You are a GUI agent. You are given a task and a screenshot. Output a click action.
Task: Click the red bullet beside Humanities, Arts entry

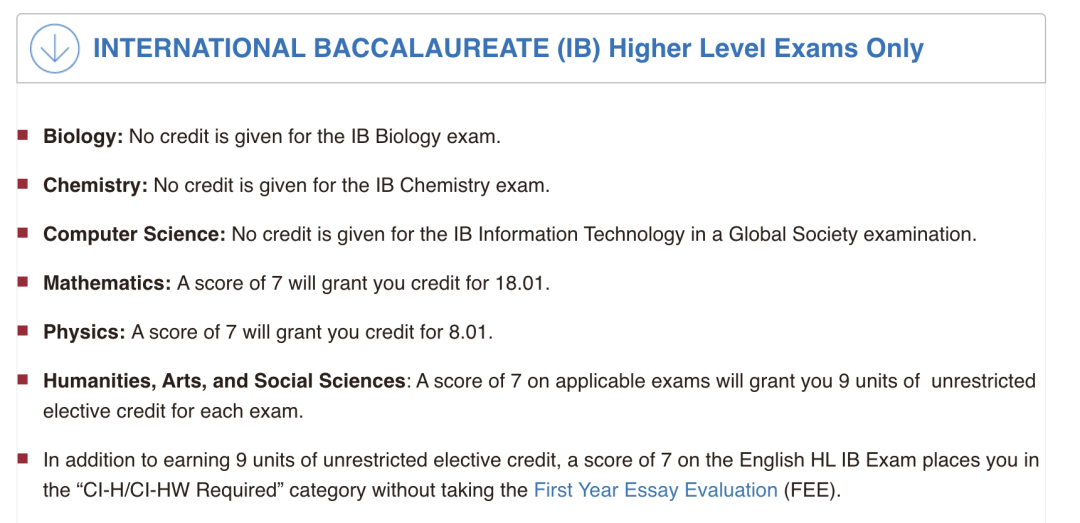(x=23, y=380)
